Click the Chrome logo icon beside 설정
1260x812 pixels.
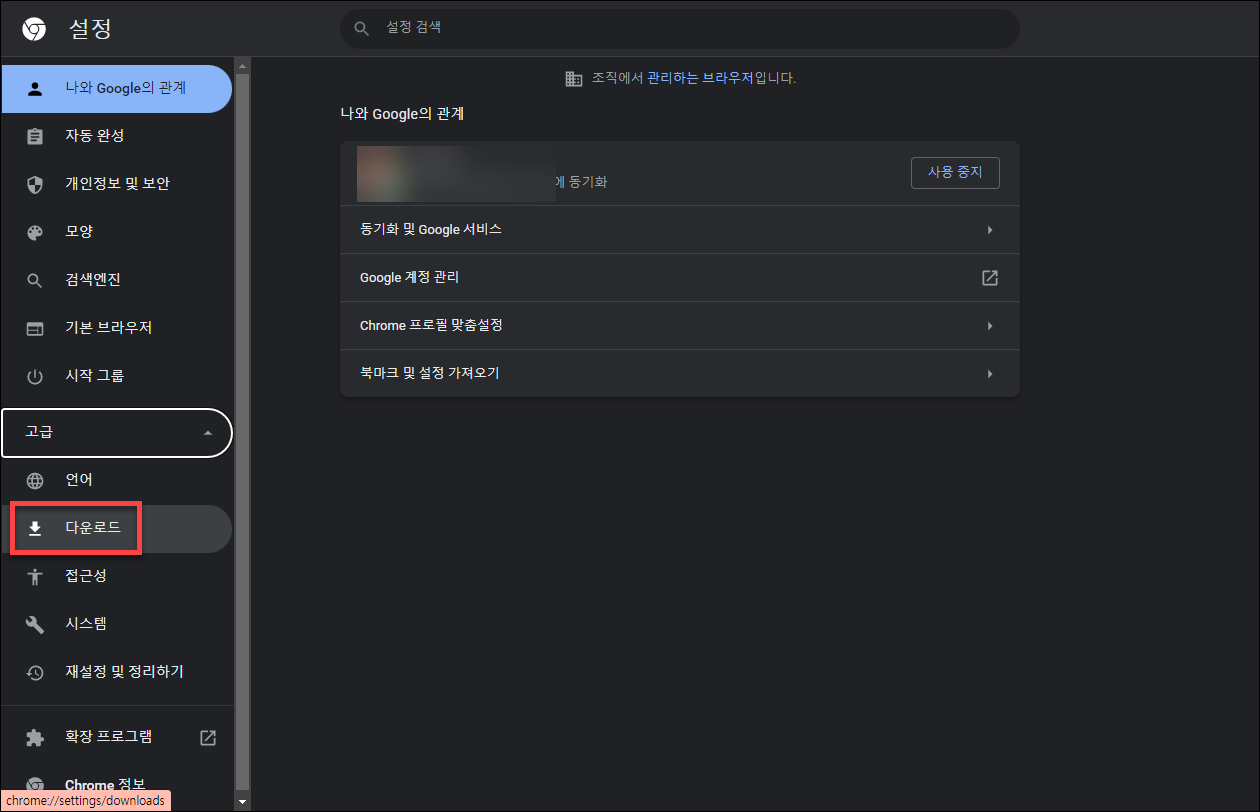35,29
